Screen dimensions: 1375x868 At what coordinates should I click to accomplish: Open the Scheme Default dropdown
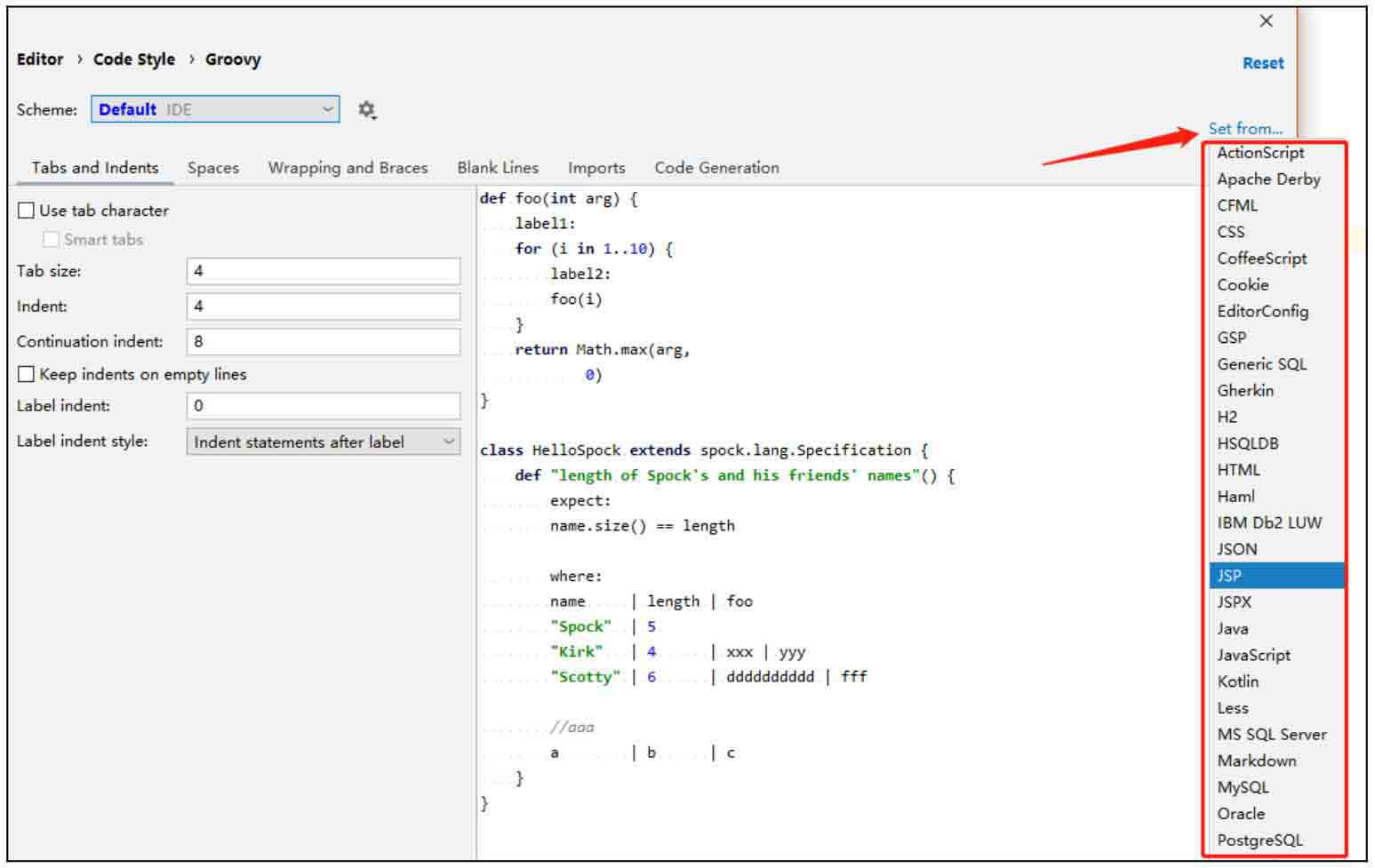tap(215, 109)
